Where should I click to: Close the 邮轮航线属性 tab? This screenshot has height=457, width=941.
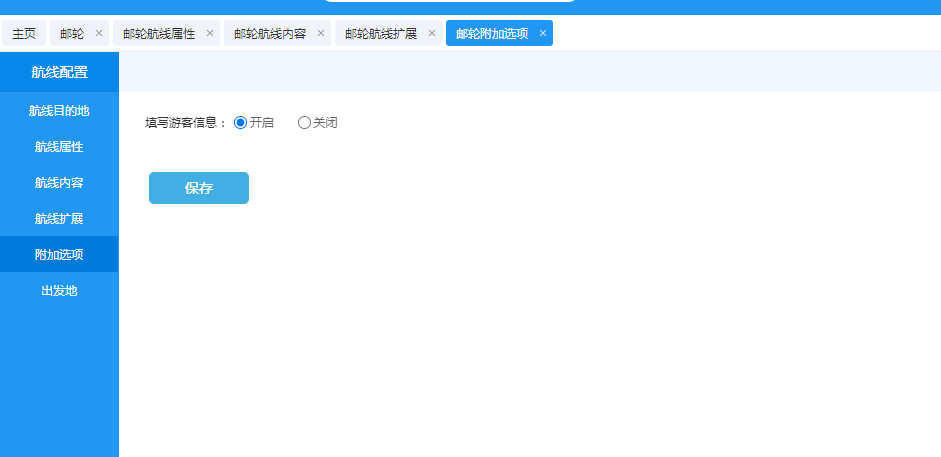pos(210,33)
